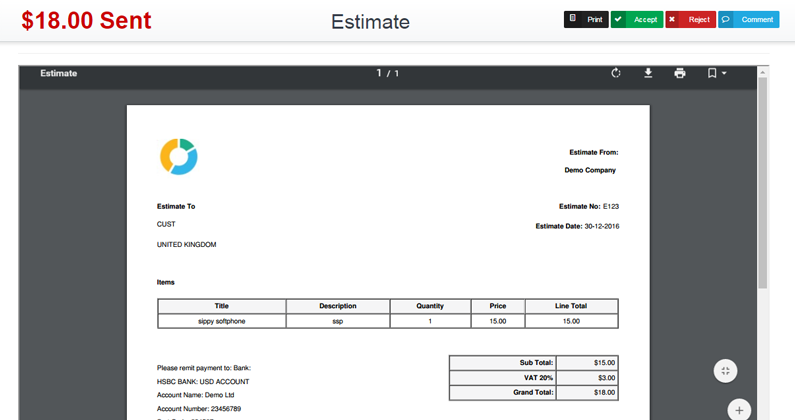The width and height of the screenshot is (795, 420).
Task: Click "HSBC BANK: USD ACCOUNT" line
Action: click(203, 381)
